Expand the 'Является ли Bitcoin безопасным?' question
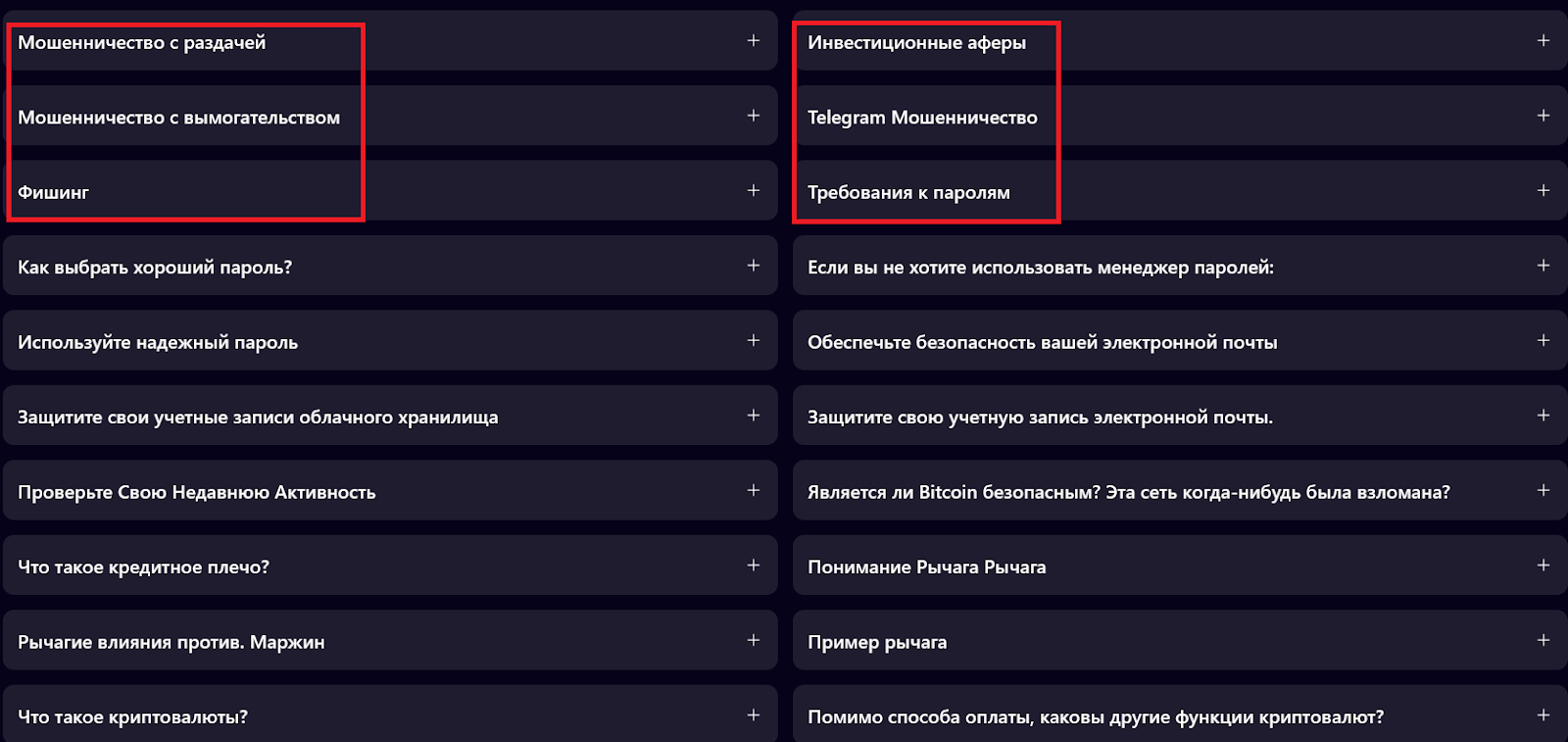Screen dimensions: 1568x742 tap(1543, 491)
